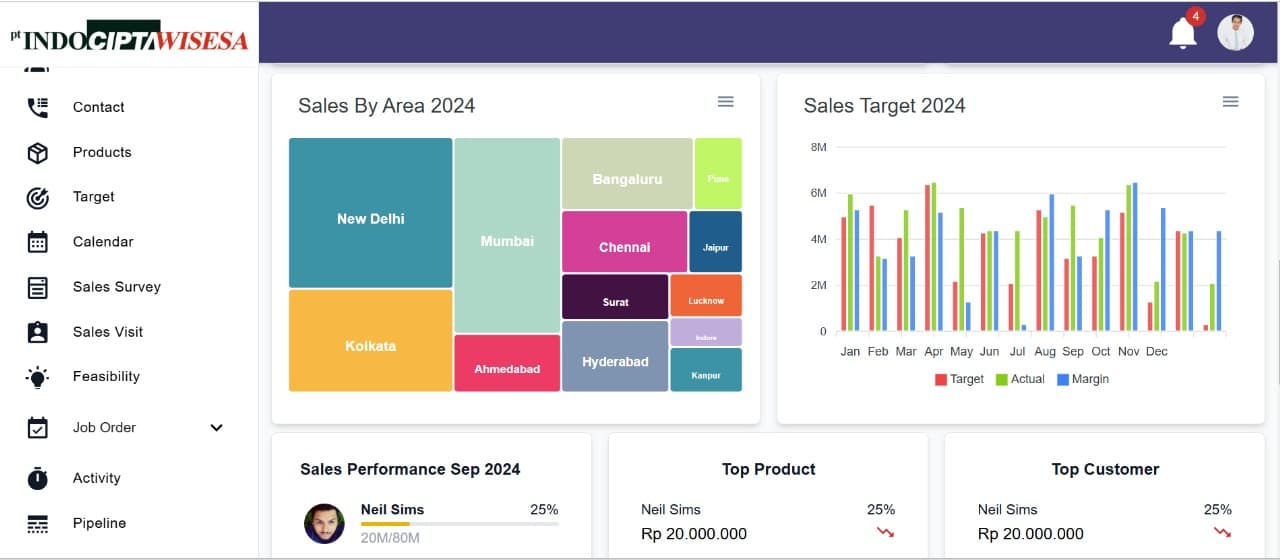Screen dimensions: 1280x560
Task: Click the Target bullseye icon
Action: (x=38, y=197)
